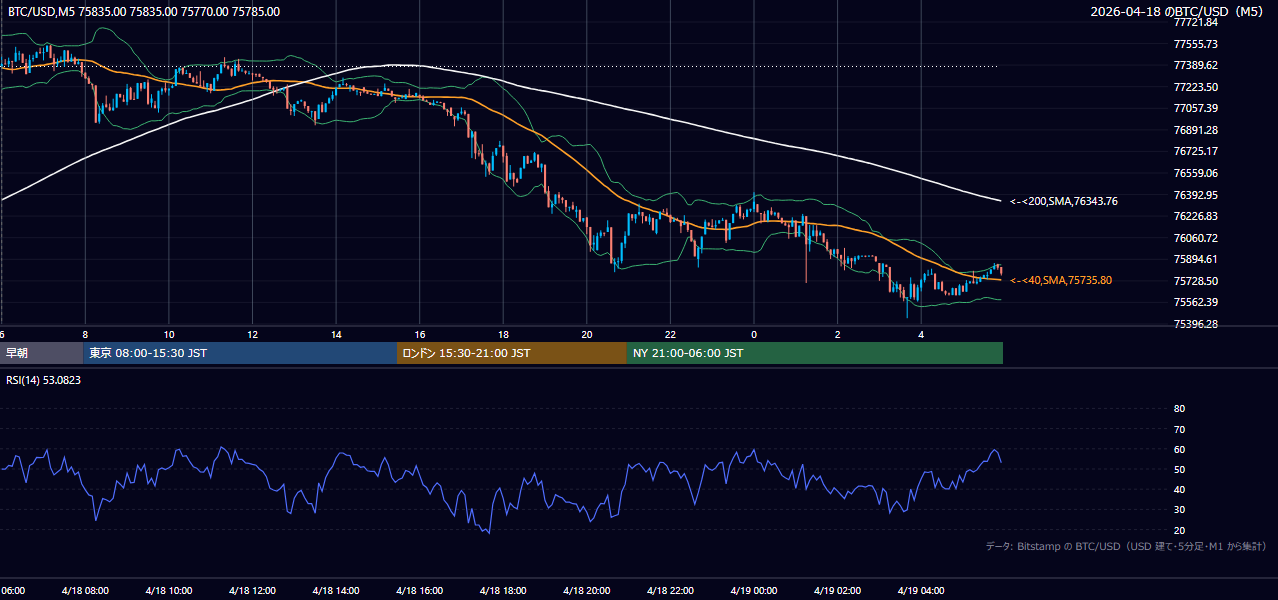The width and height of the screenshot is (1278, 600).
Task: Click the bottom axis date 4/18 08:00
Action: tap(84, 591)
